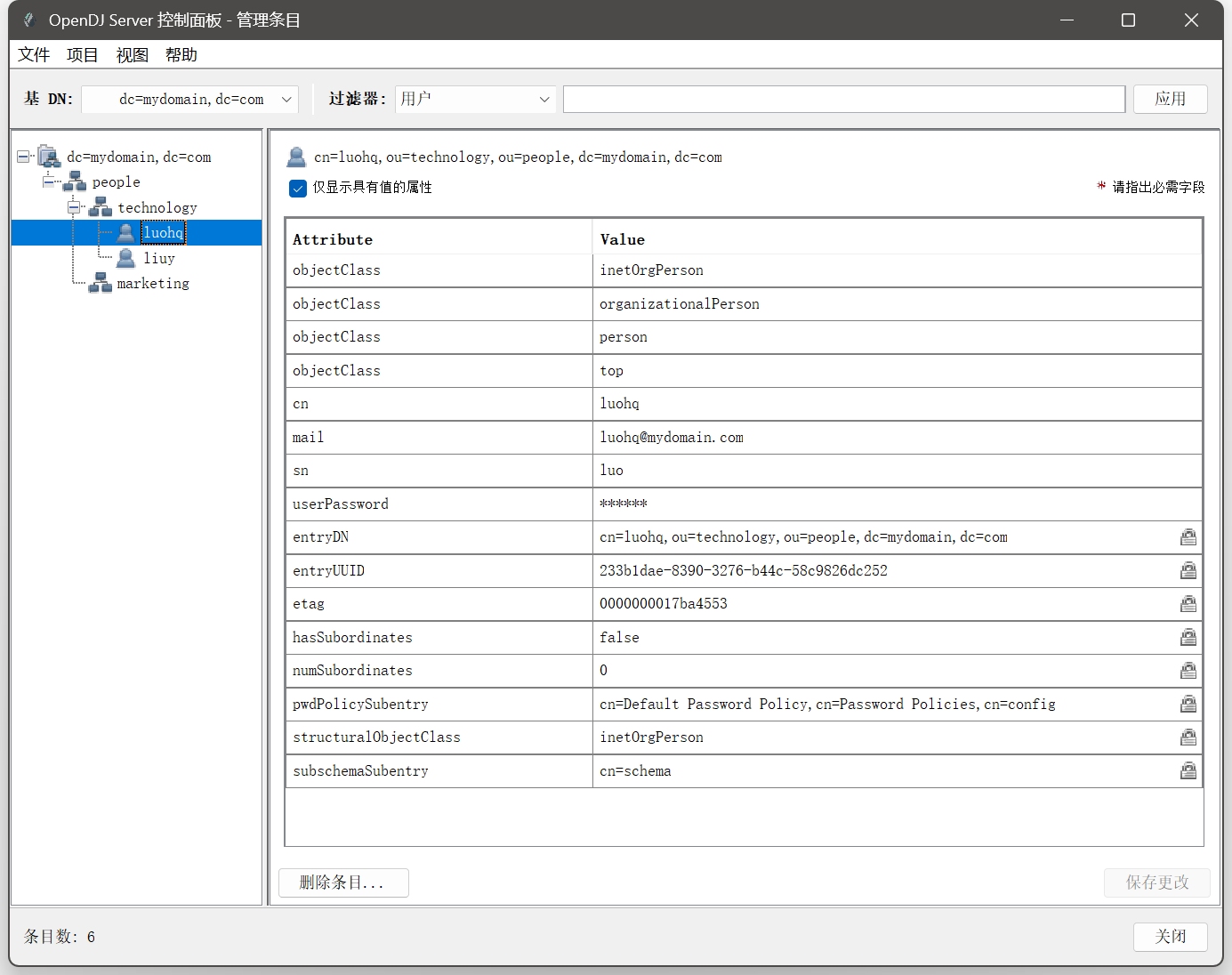1232x975 pixels.
Task: Open the 视图 menu
Action: pyautogui.click(x=133, y=54)
